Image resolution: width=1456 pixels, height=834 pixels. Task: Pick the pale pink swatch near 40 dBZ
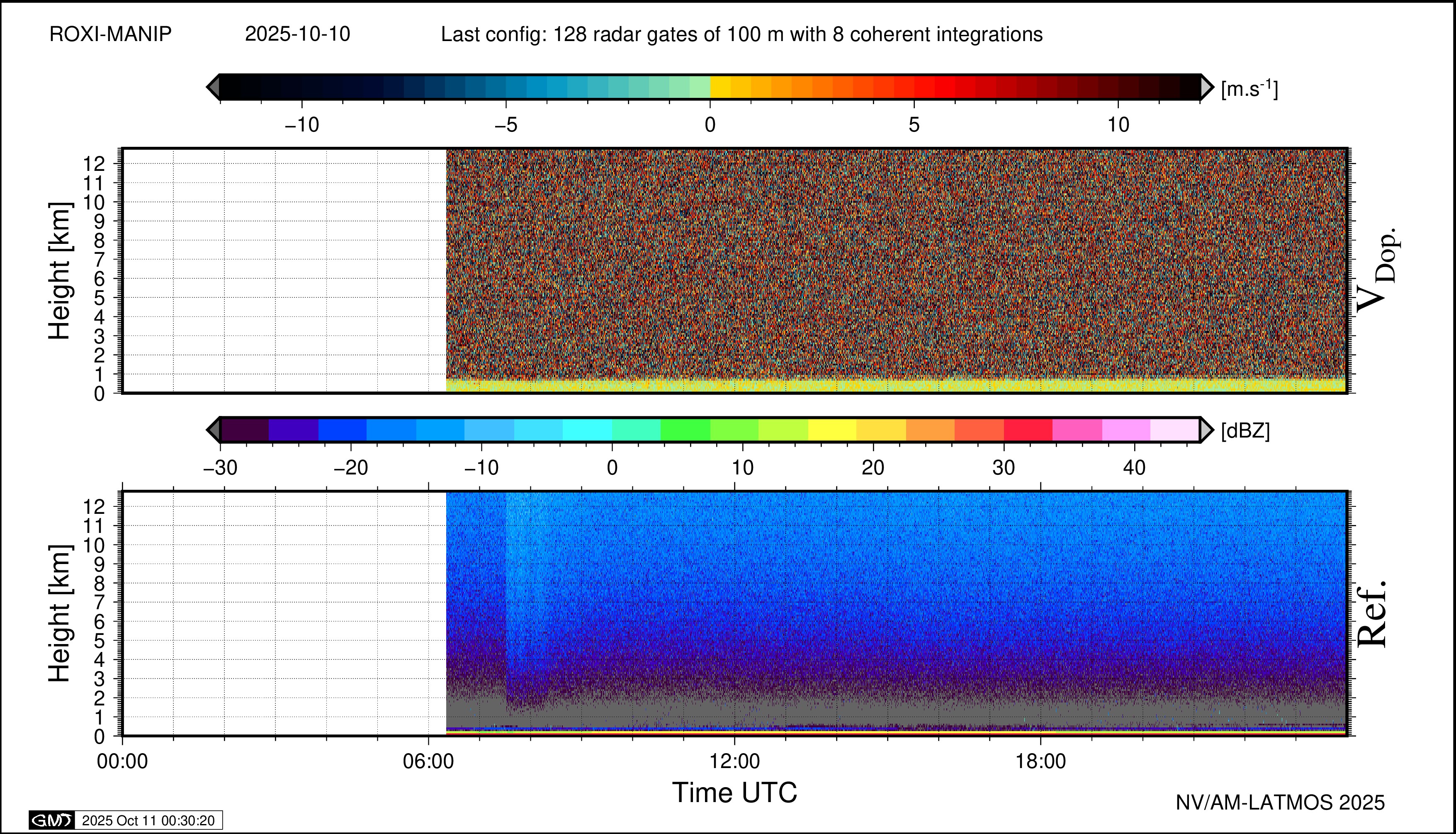(1174, 430)
